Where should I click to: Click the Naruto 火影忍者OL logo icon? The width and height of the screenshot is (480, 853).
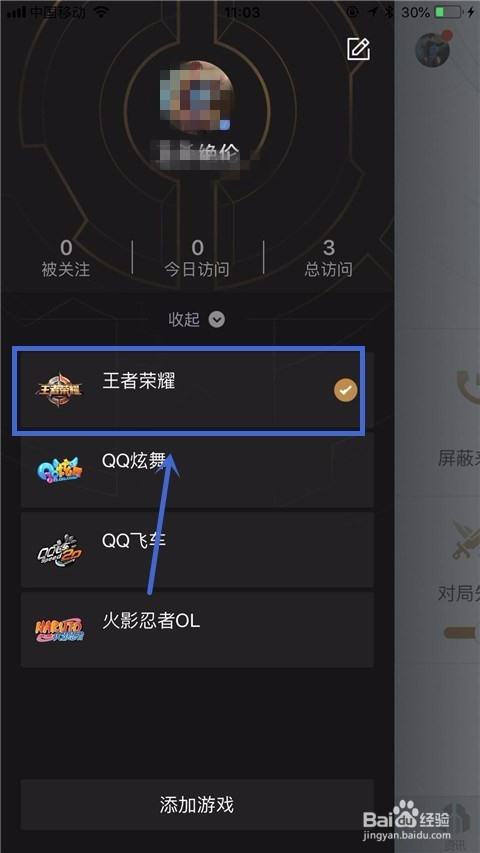(x=59, y=630)
